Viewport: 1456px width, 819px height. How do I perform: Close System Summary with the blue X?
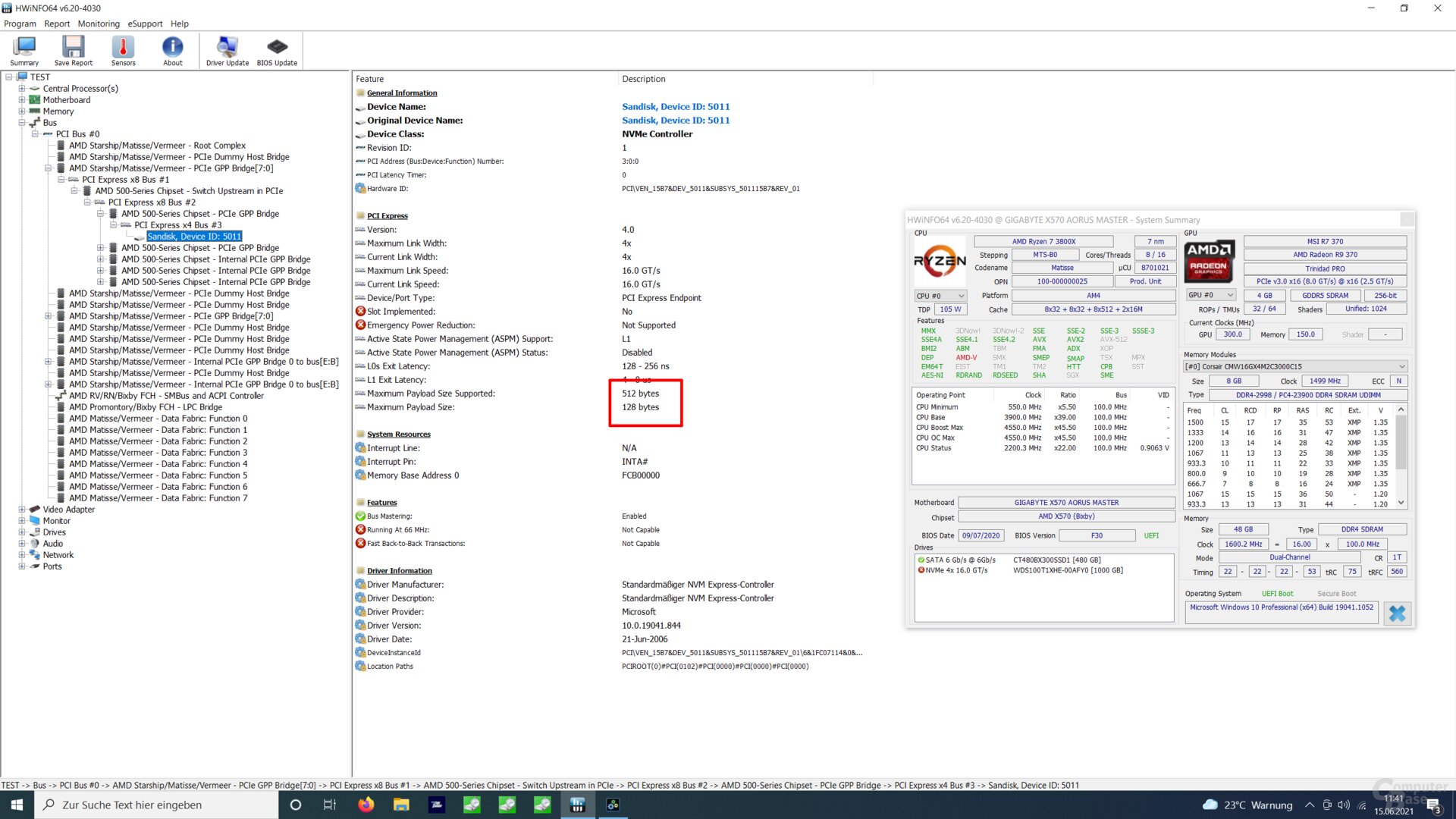coord(1397,613)
